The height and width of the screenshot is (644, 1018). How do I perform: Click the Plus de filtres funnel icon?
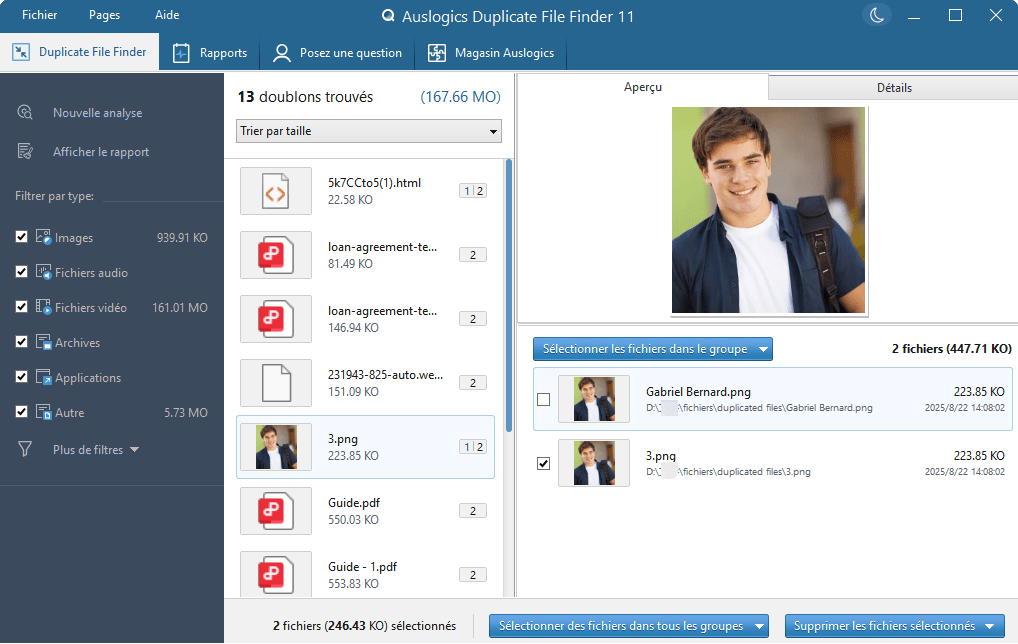tap(24, 449)
